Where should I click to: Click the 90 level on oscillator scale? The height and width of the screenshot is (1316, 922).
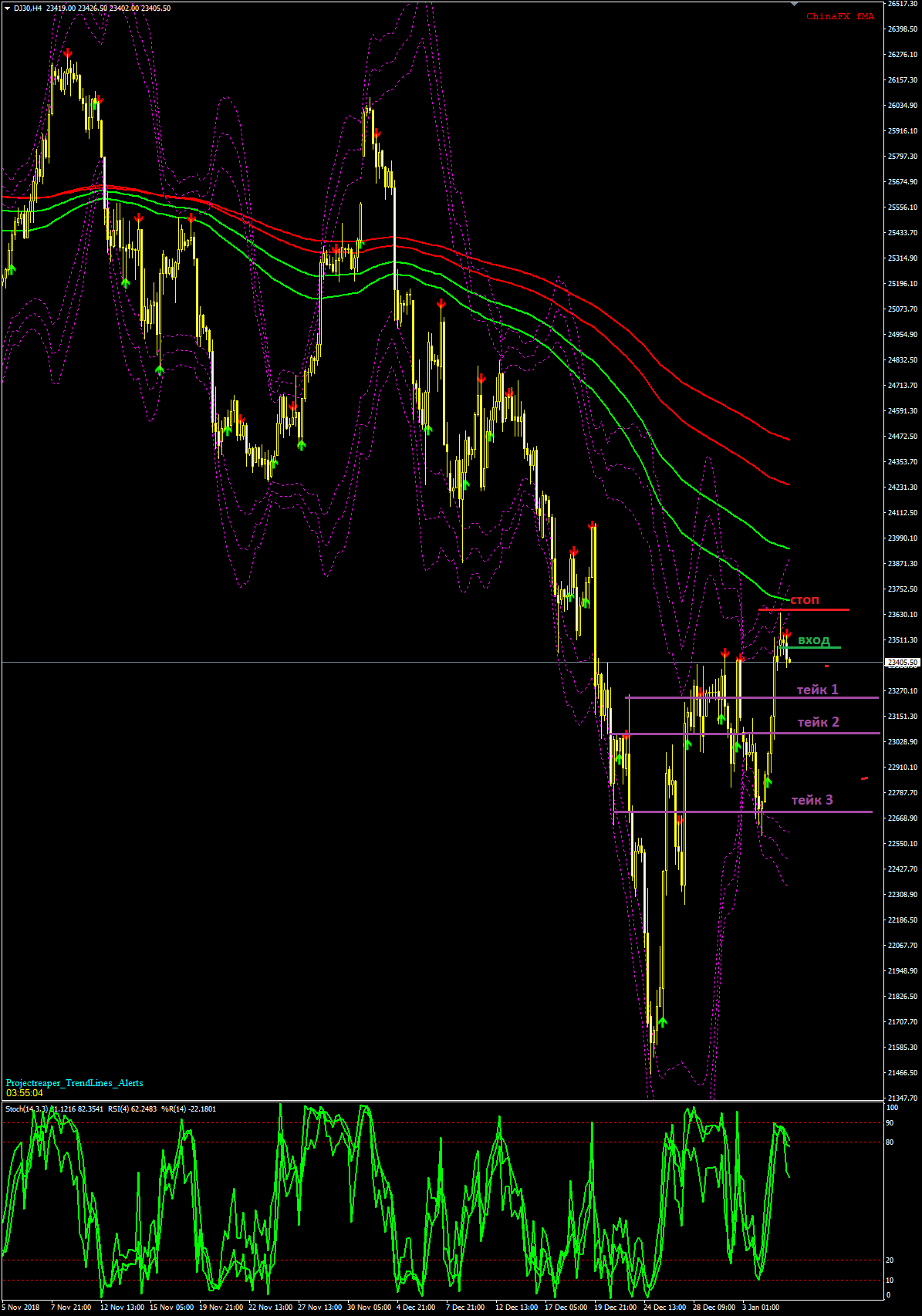(x=890, y=1123)
